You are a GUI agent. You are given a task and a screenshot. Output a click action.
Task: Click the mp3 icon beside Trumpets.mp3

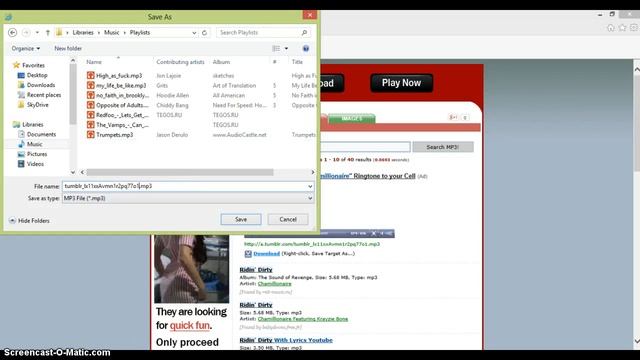91,134
